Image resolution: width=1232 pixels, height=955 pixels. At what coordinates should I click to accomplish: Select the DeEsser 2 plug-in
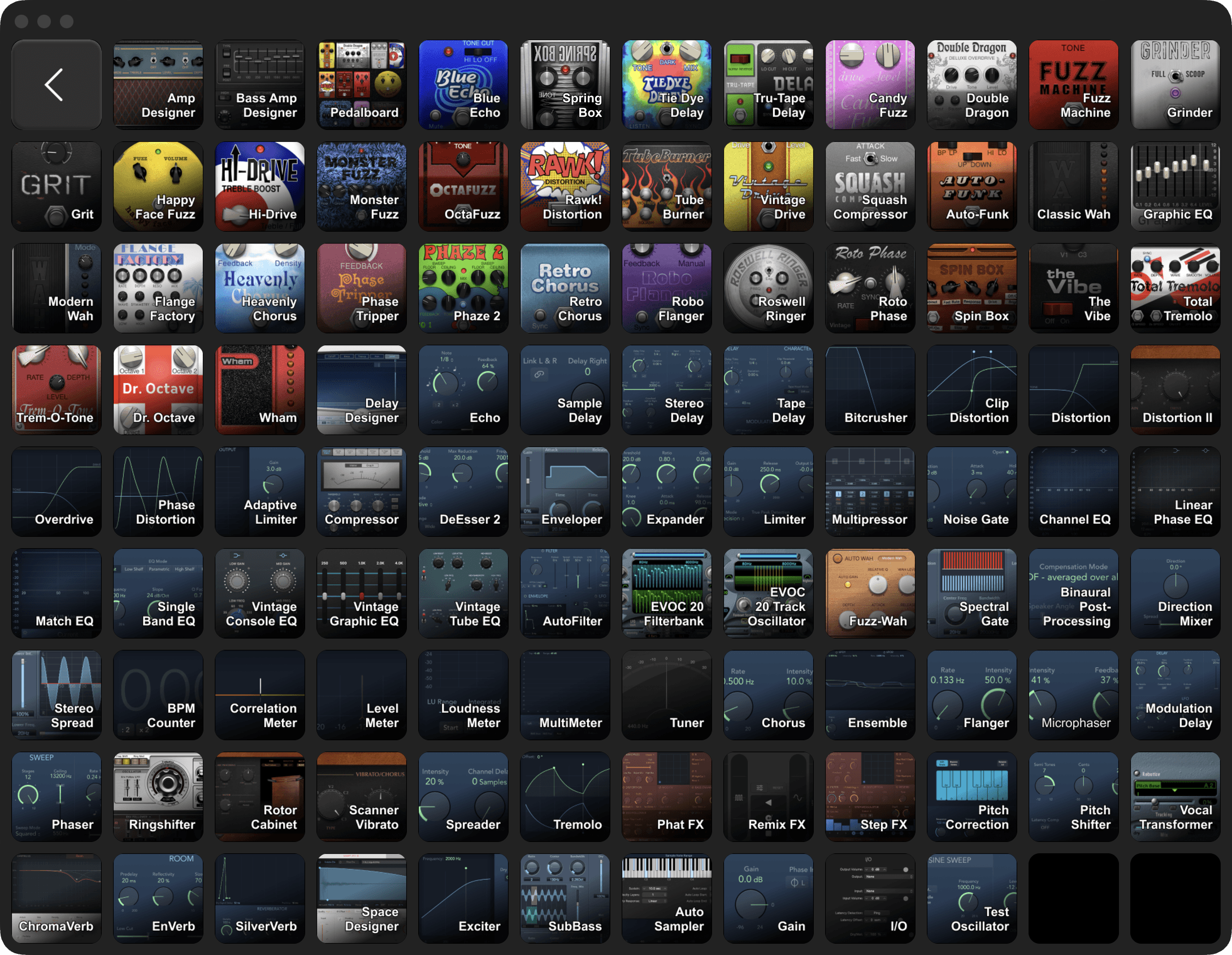coord(463,492)
